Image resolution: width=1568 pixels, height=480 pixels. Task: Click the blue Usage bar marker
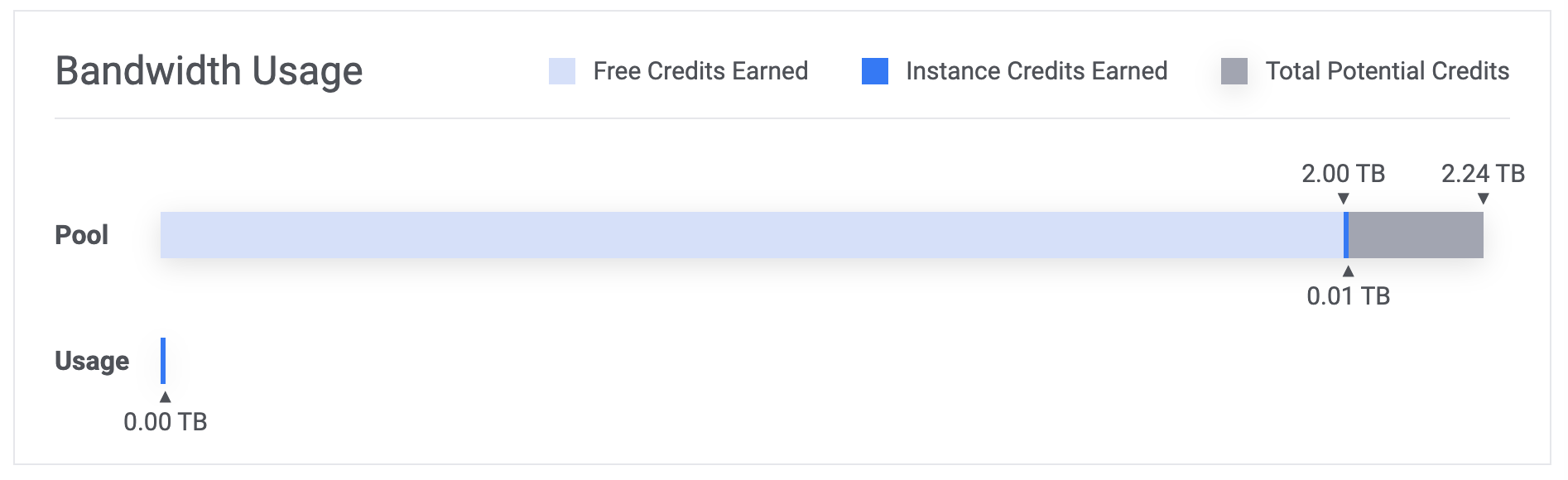[163, 361]
